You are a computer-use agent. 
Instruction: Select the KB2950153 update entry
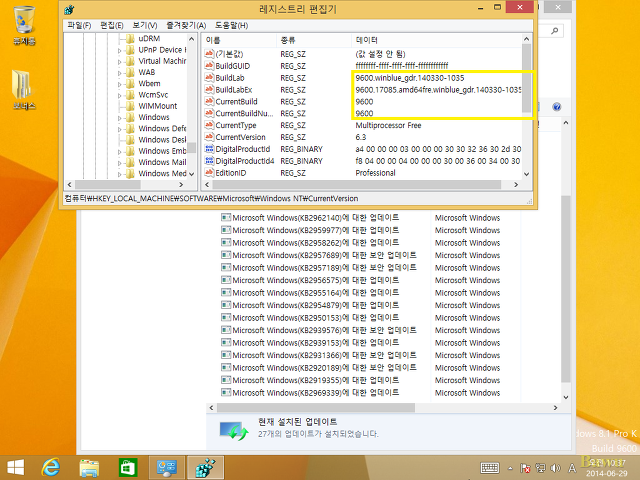(x=310, y=318)
